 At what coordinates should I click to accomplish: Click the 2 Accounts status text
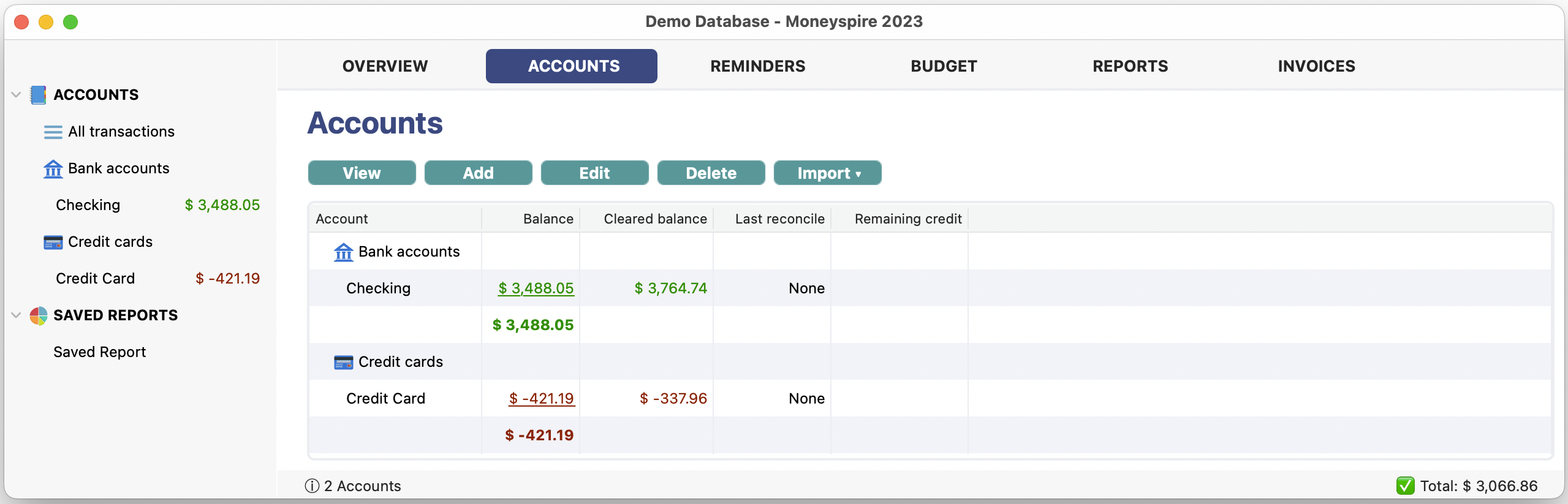point(363,486)
